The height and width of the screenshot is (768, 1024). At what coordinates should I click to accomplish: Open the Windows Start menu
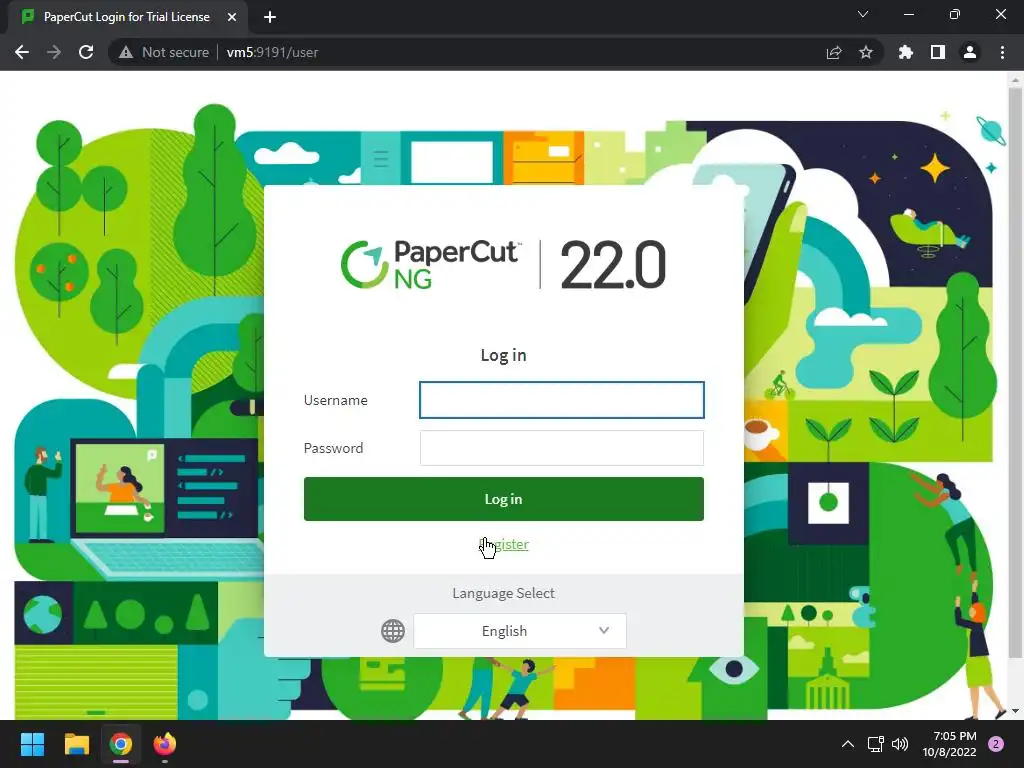32,744
